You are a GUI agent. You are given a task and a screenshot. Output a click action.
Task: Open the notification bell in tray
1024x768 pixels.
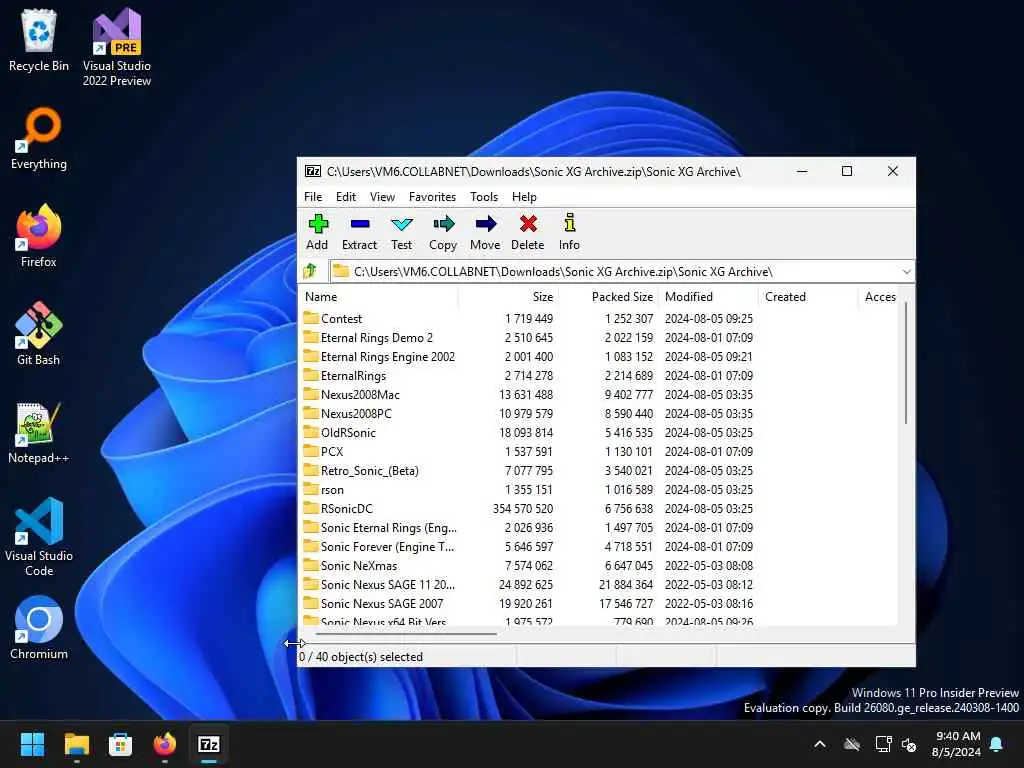(x=997, y=744)
